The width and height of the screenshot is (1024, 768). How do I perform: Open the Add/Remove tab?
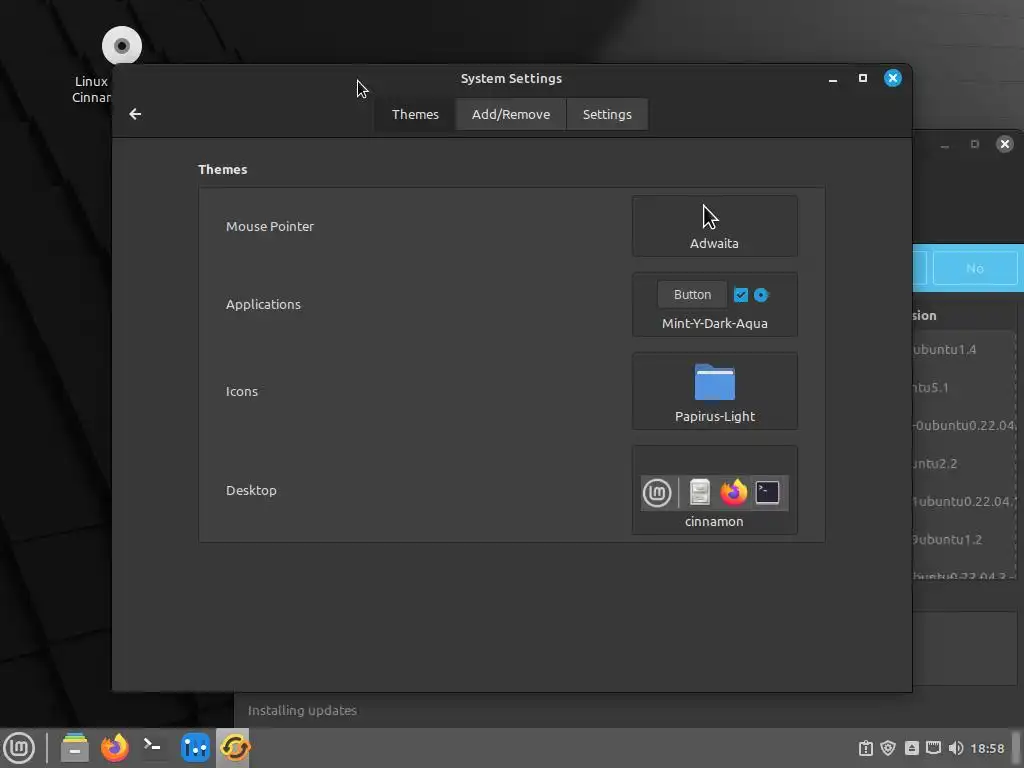[511, 114]
